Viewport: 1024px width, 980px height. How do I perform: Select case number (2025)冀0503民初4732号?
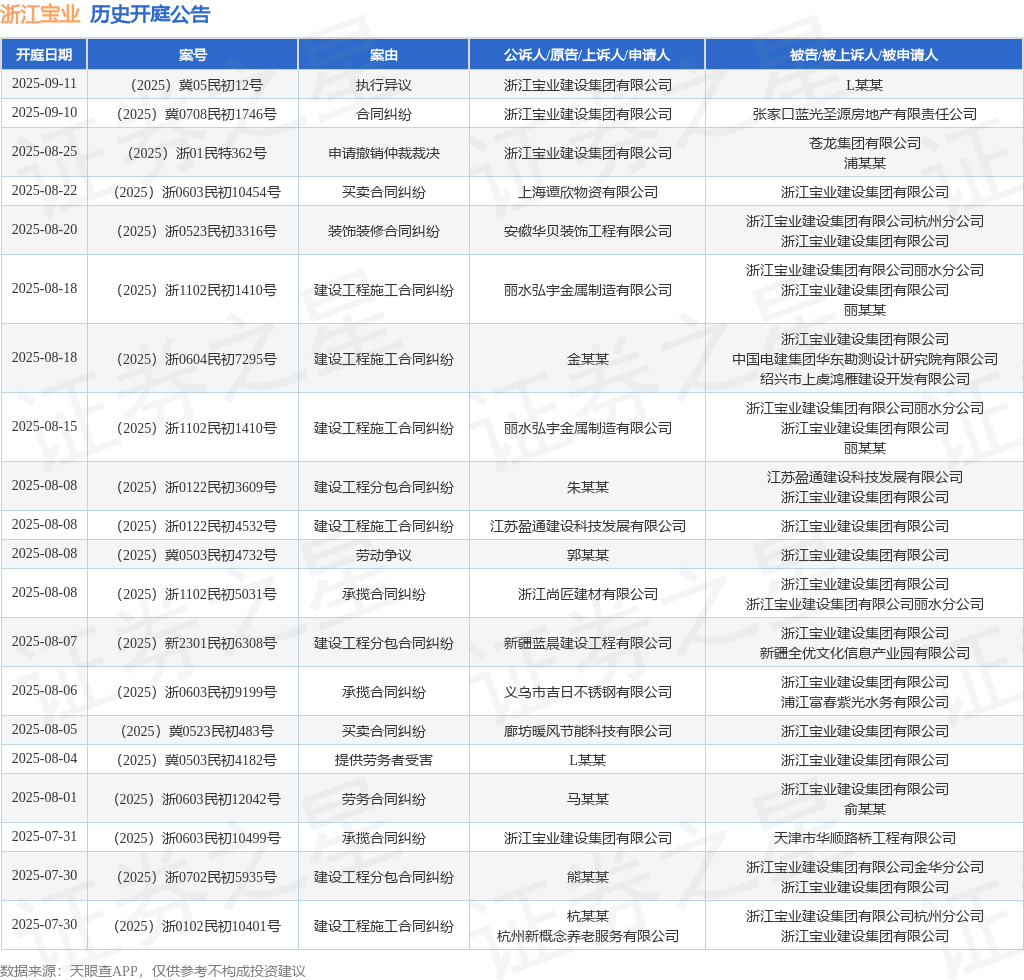(197, 555)
